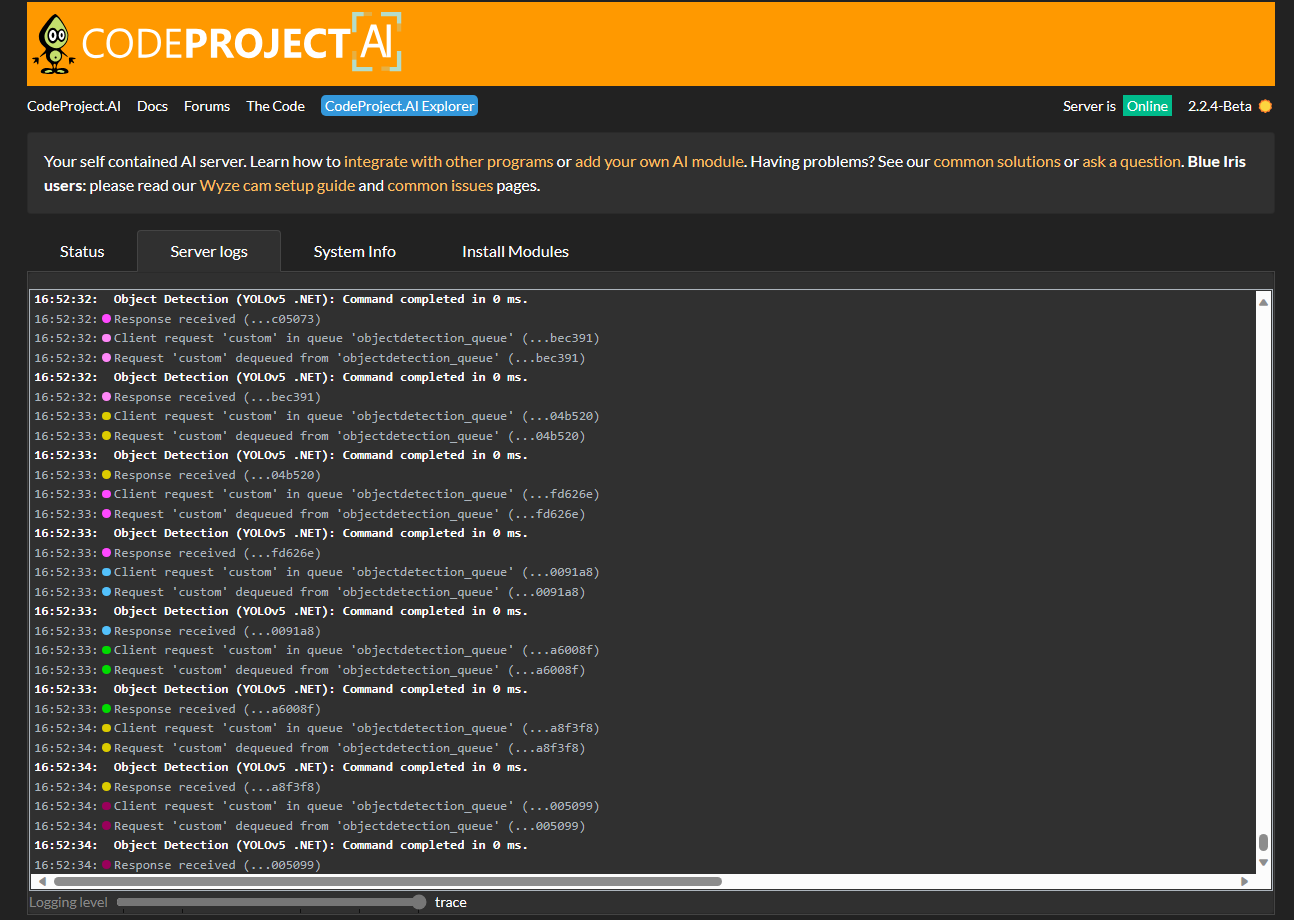The width and height of the screenshot is (1294, 920).
Task: Click the 'Response received (...0091a8)' log line
Action: [178, 631]
